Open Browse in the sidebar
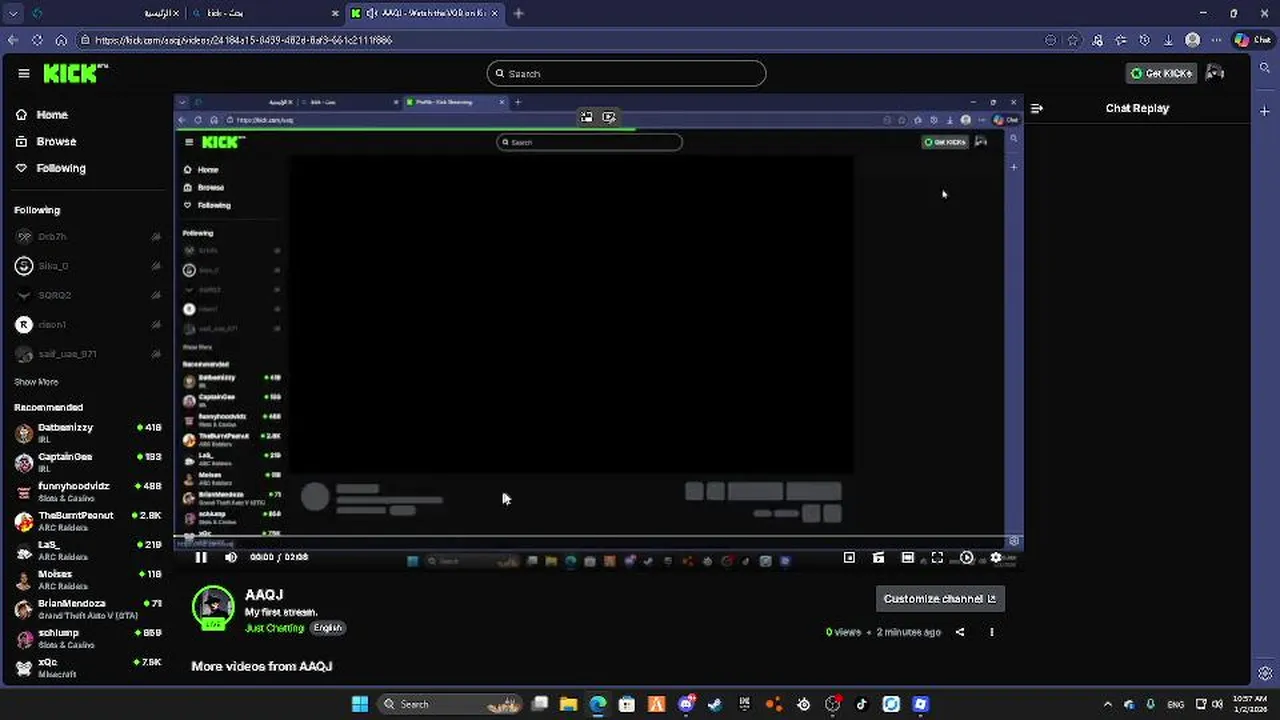The height and width of the screenshot is (720, 1280). [46, 142]
